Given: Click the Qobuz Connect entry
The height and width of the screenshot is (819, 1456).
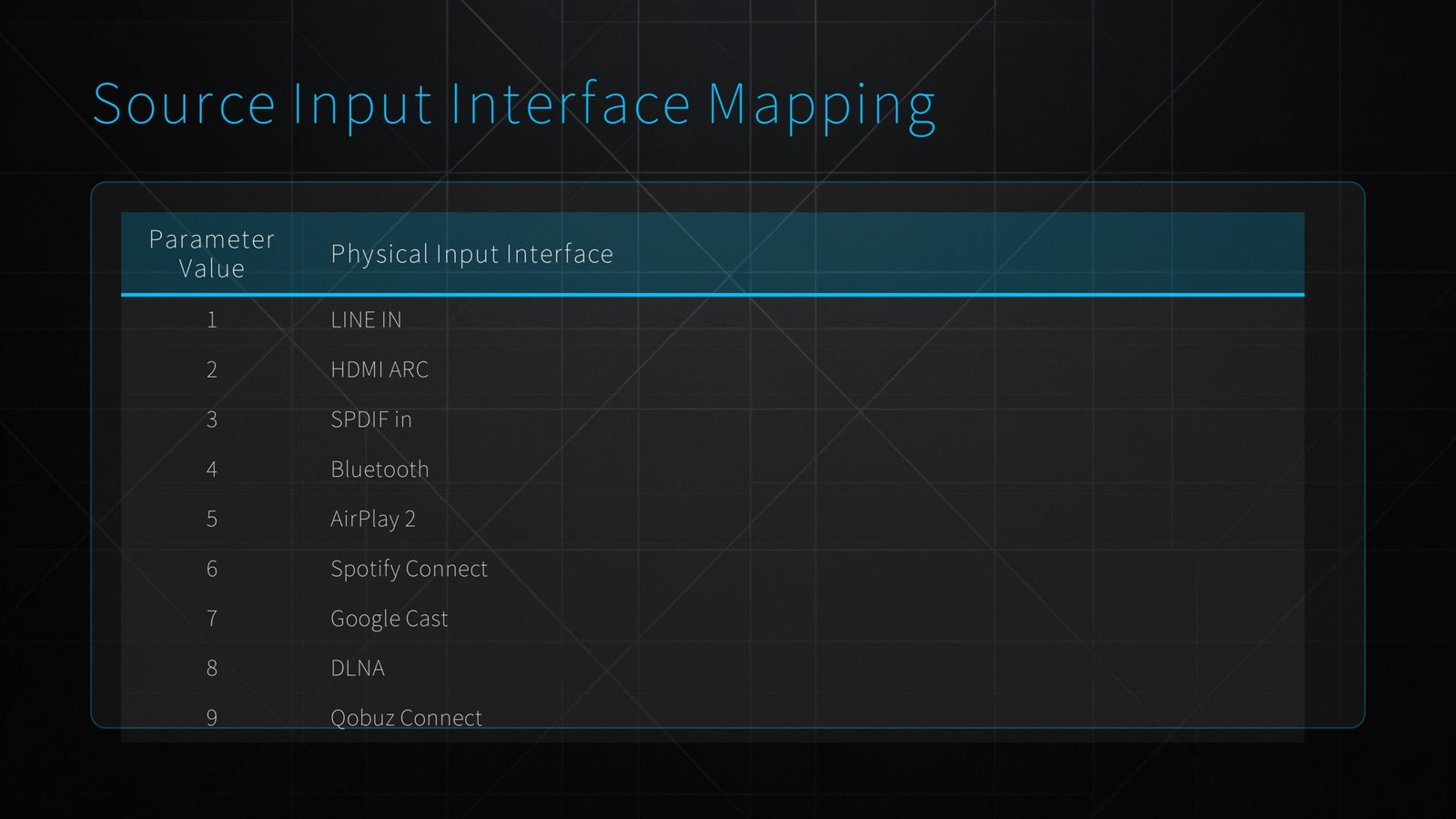Looking at the screenshot, I should pos(406,717).
